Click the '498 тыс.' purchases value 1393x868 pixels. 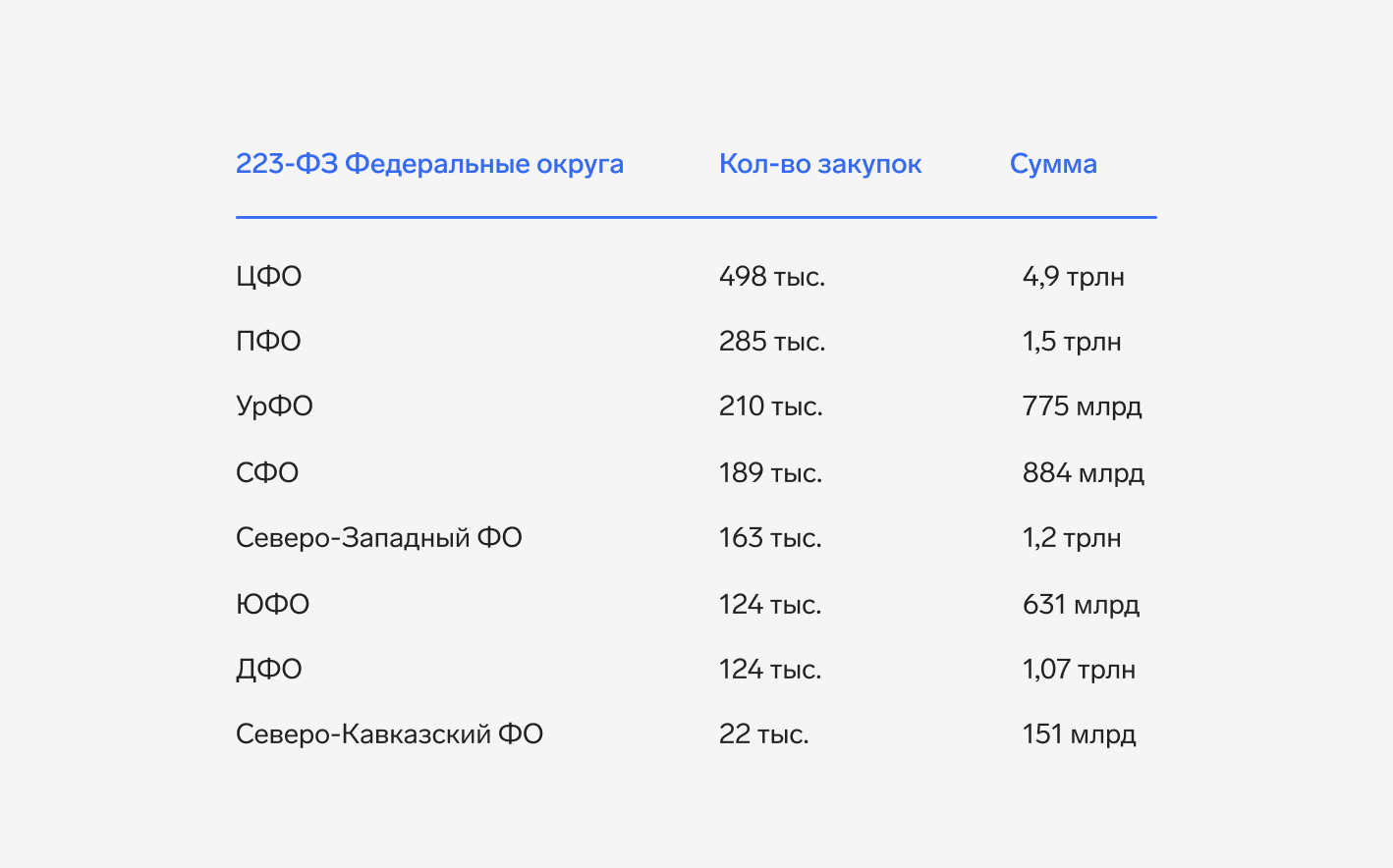click(772, 277)
